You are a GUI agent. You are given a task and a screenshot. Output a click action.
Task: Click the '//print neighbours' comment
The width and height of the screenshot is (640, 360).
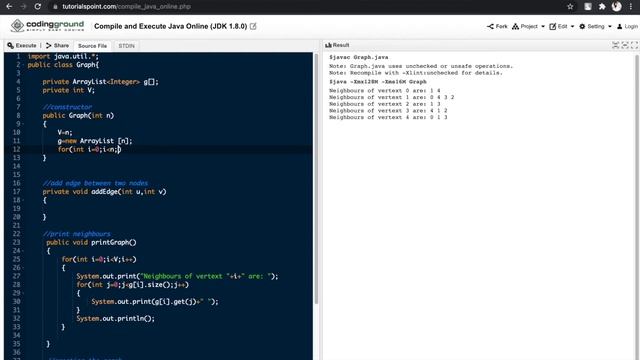(x=77, y=234)
